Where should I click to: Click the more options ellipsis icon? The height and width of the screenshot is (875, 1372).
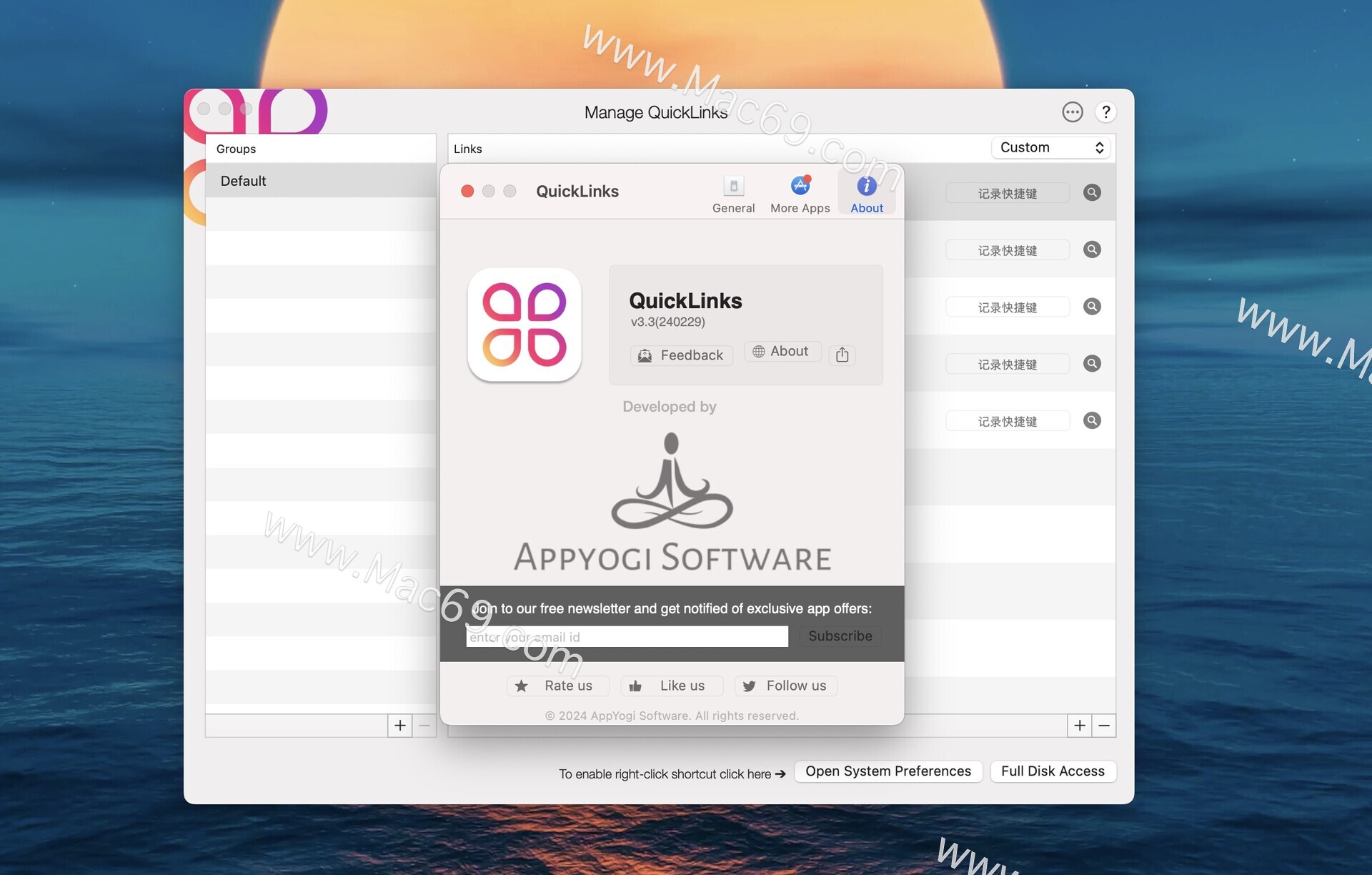tap(1072, 112)
